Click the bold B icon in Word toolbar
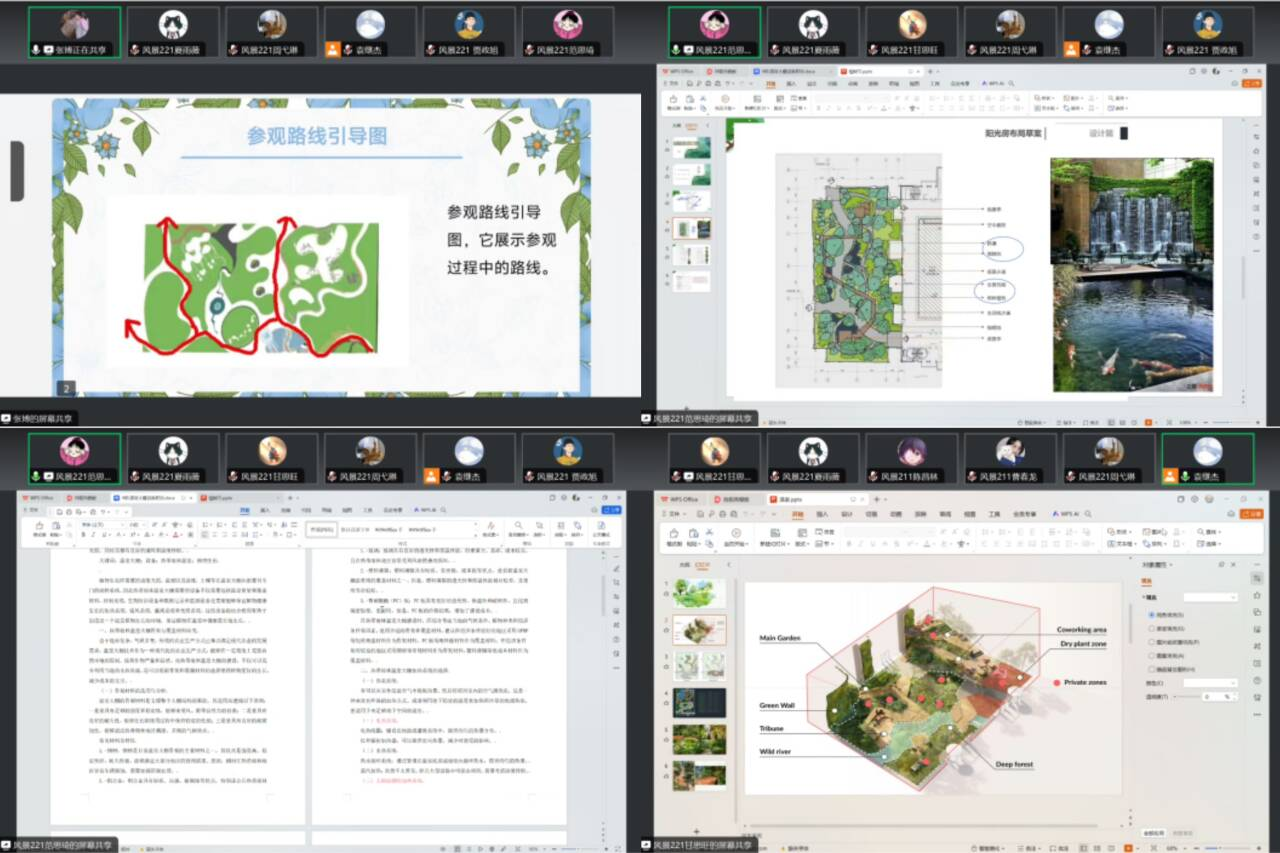 click(x=82, y=535)
